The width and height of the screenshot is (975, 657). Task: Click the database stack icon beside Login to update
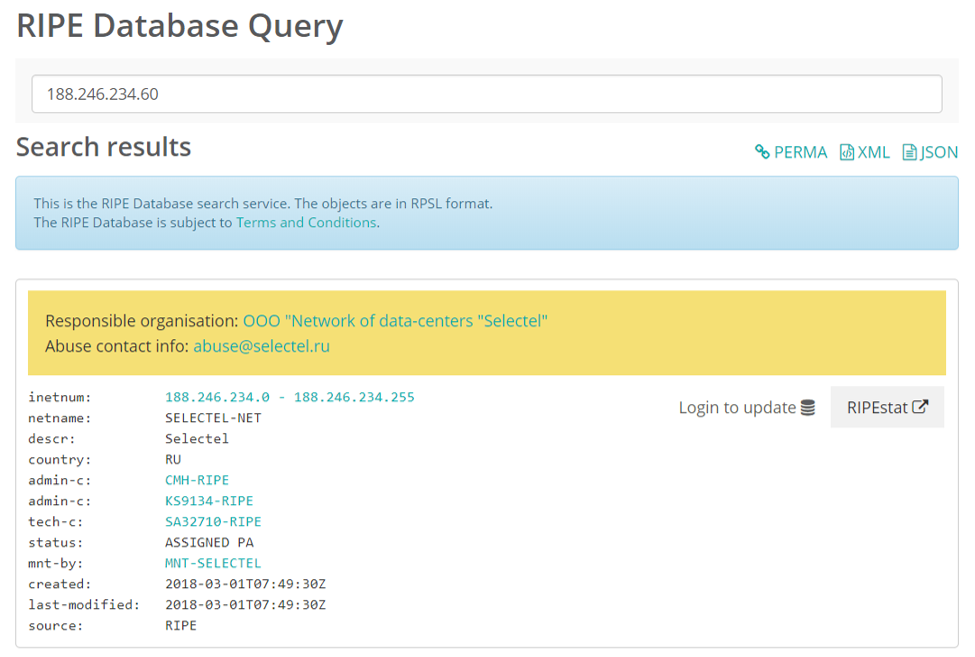pyautogui.click(x=808, y=408)
